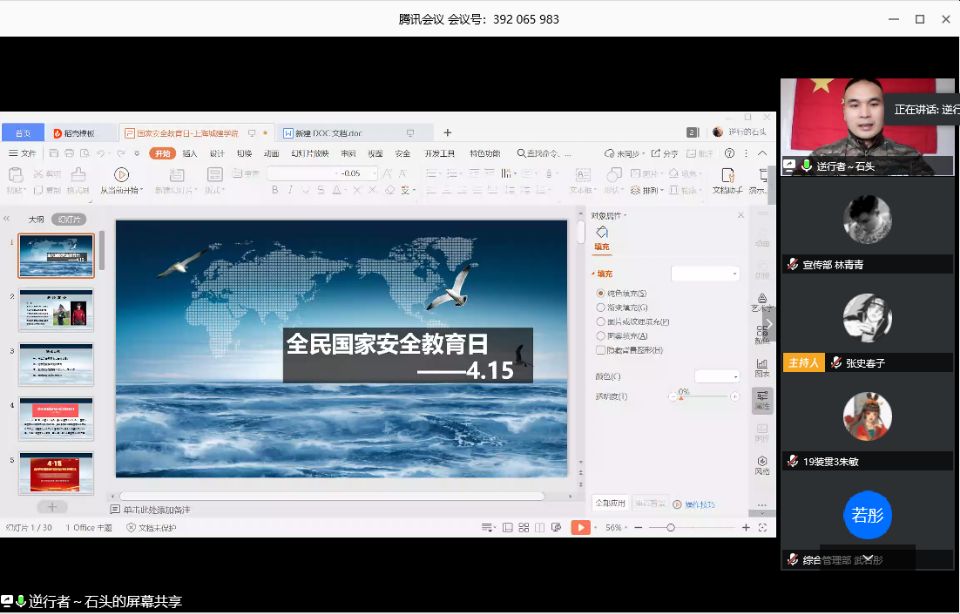Select the pattern fill (A) radio button

(x=601, y=335)
